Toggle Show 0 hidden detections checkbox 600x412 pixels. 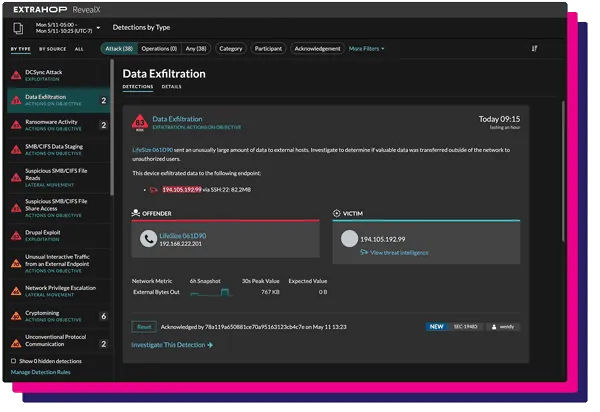click(x=13, y=361)
